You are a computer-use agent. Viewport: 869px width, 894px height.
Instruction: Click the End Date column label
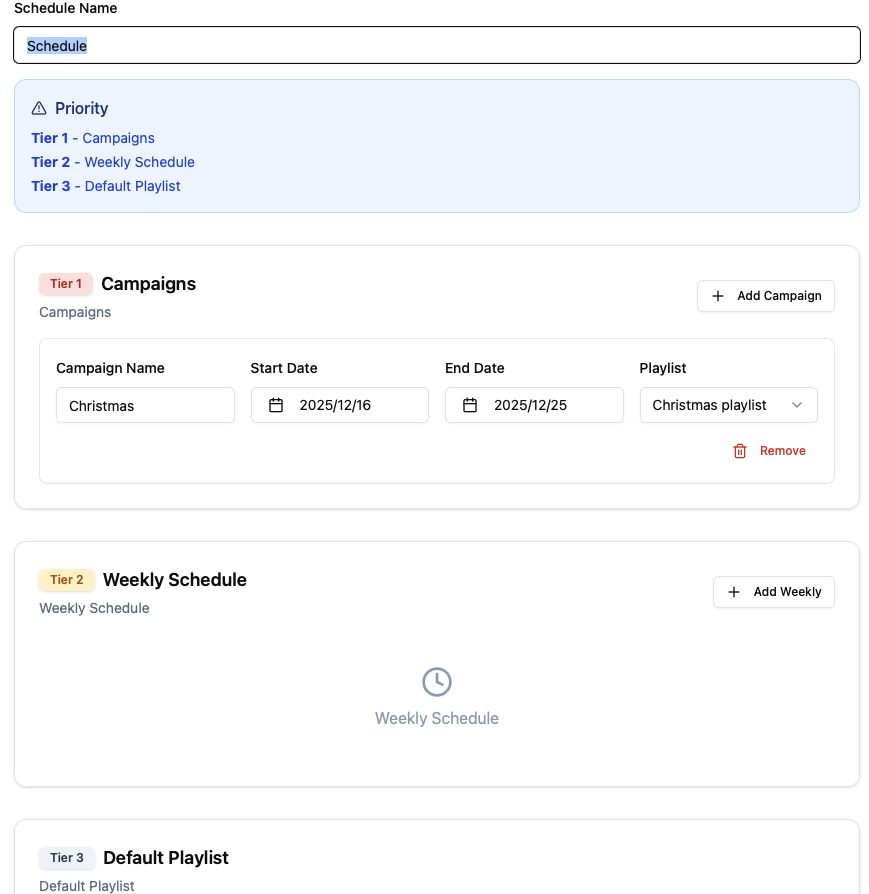tap(475, 368)
